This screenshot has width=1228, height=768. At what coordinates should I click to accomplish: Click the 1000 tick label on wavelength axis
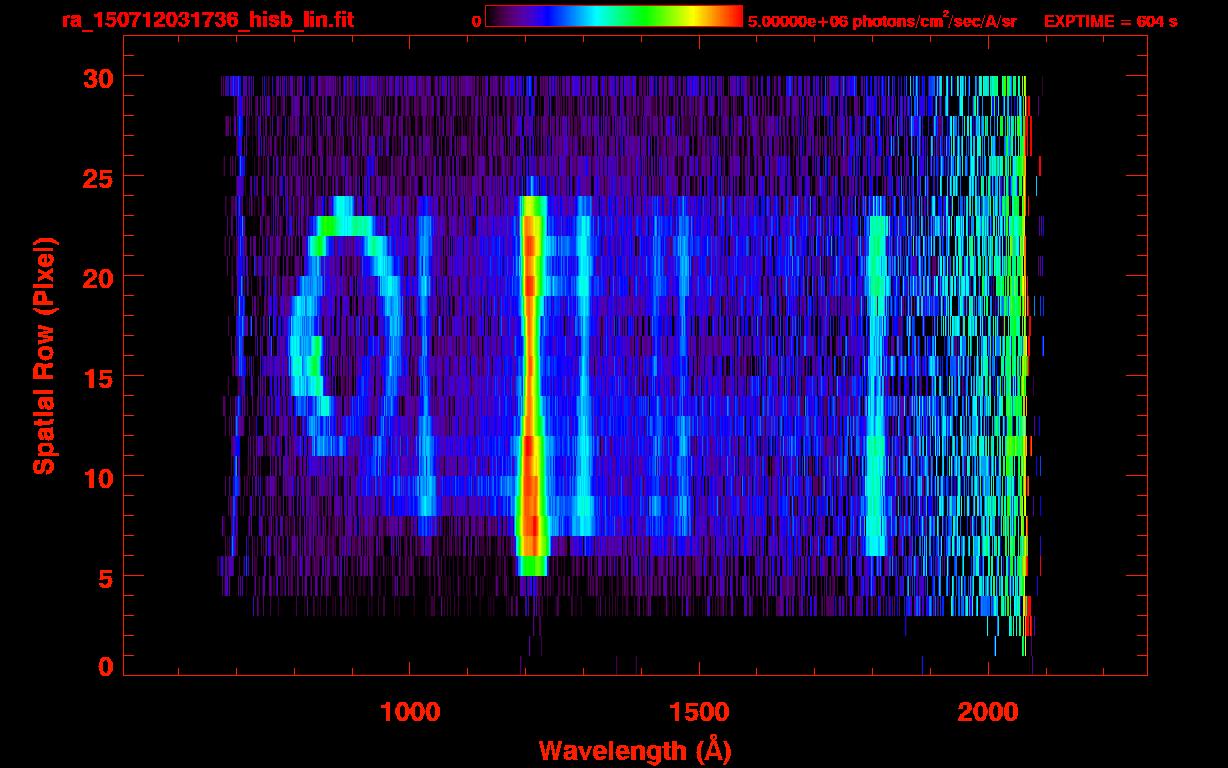click(x=409, y=712)
